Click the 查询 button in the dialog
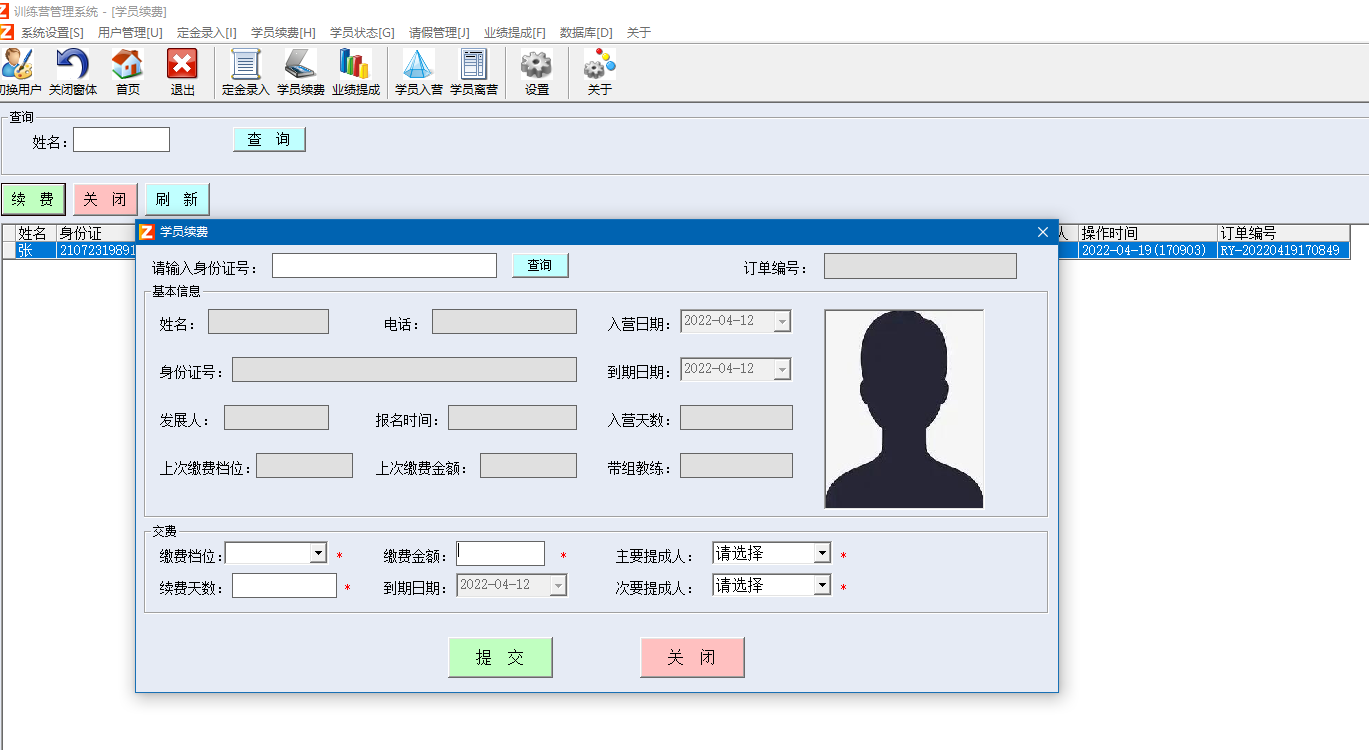1369x750 pixels. tap(540, 265)
